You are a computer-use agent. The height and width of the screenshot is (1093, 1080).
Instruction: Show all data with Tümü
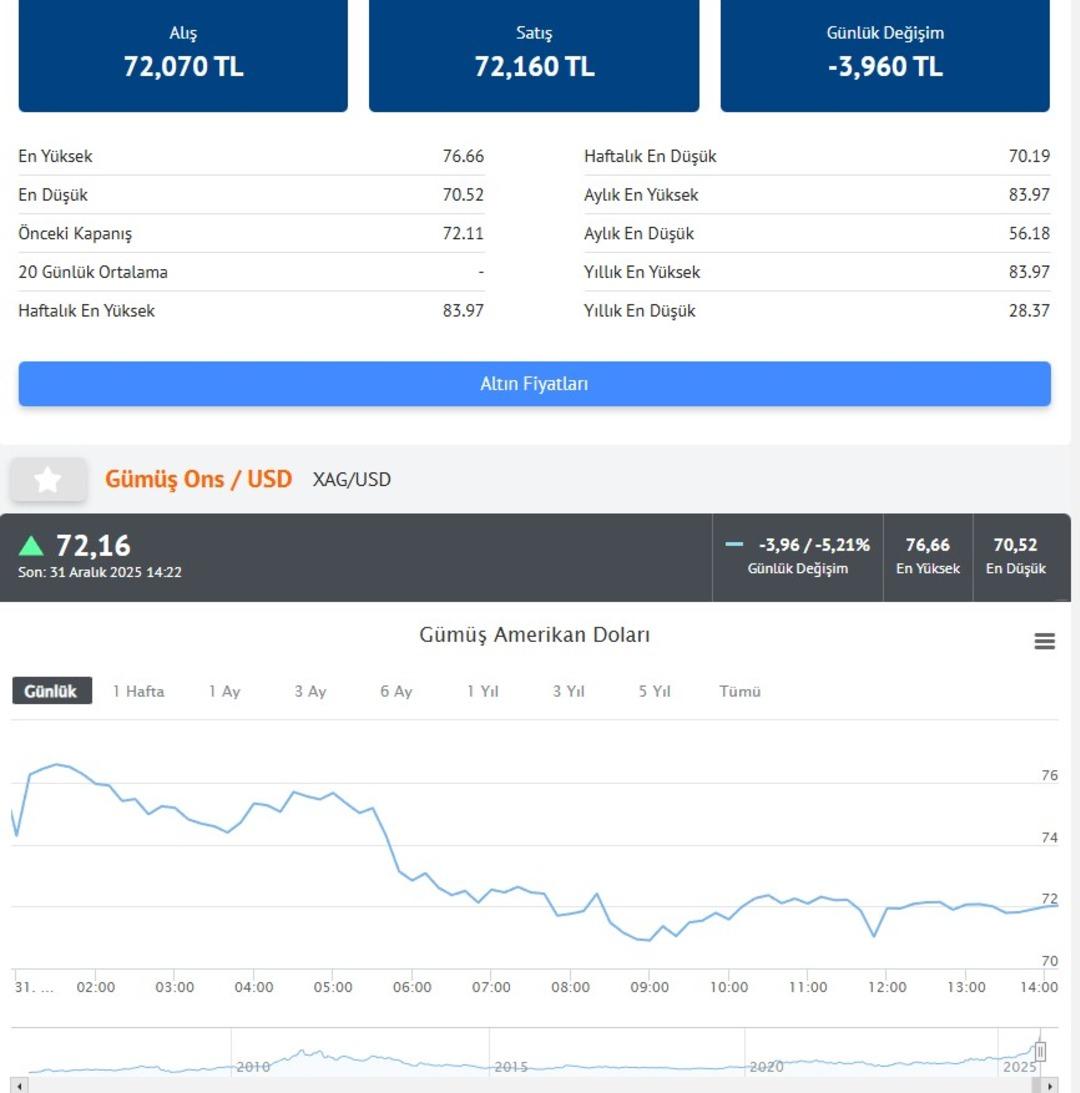(x=740, y=691)
